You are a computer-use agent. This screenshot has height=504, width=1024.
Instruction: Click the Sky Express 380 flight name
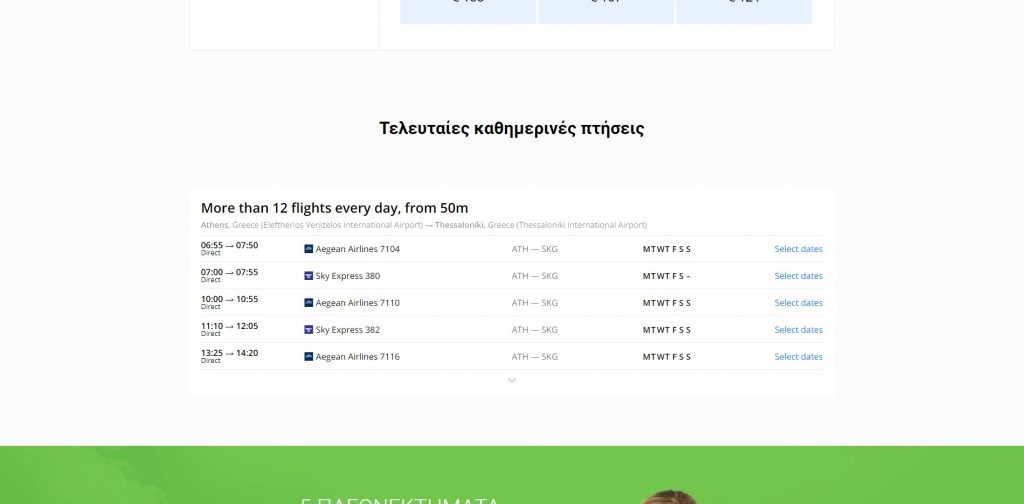point(347,276)
